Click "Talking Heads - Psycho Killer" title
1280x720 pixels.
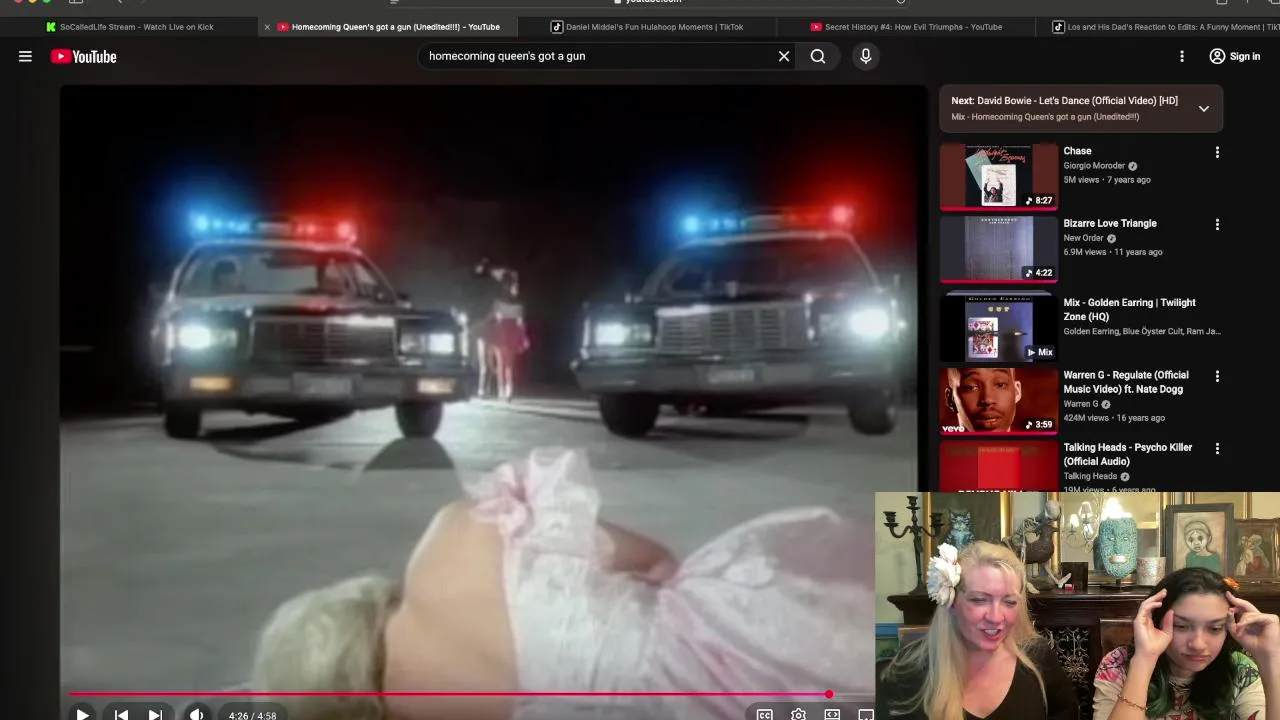(1128, 454)
